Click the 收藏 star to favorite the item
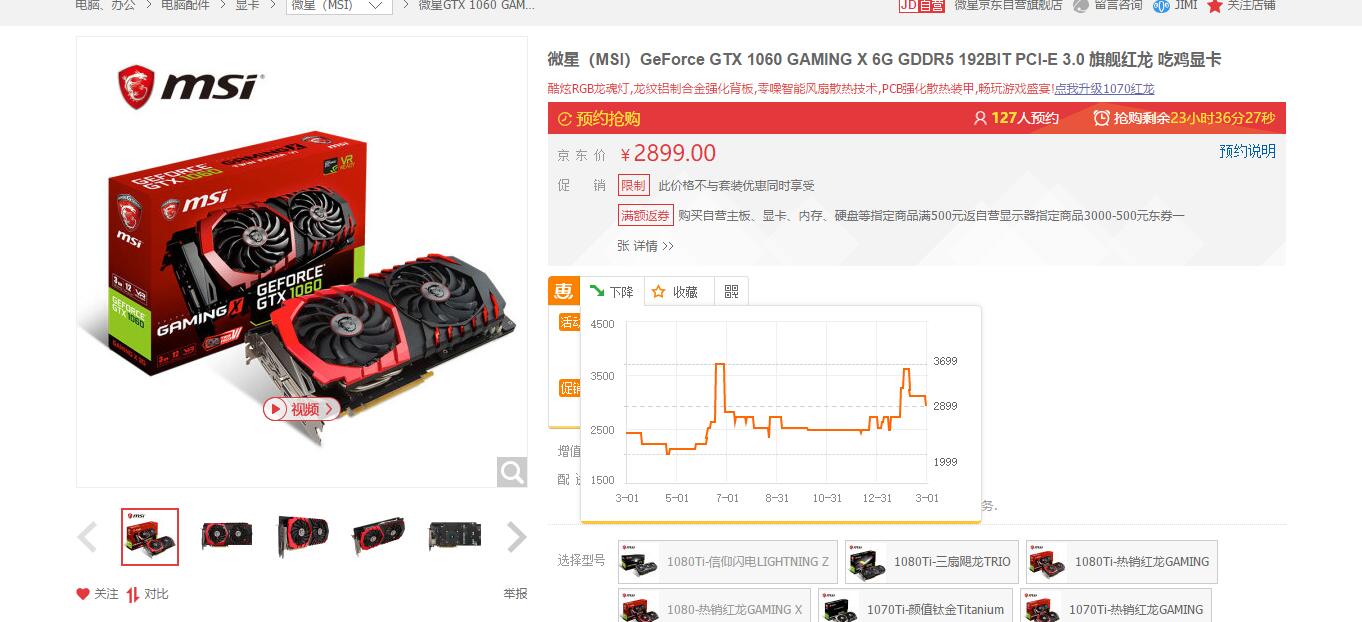The height and width of the screenshot is (622, 1362). click(658, 292)
